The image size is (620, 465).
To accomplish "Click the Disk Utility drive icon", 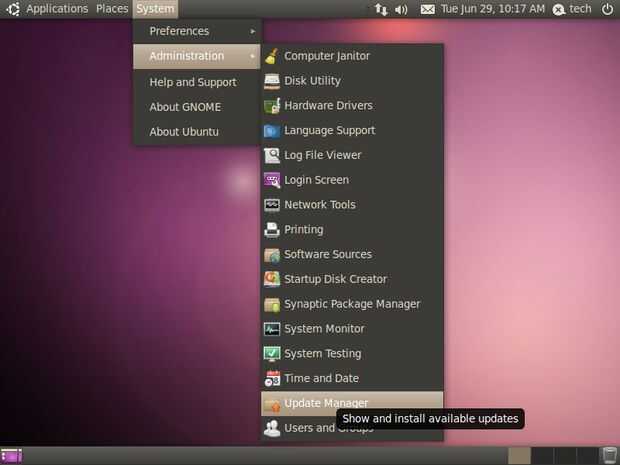I will pyautogui.click(x=272, y=81).
